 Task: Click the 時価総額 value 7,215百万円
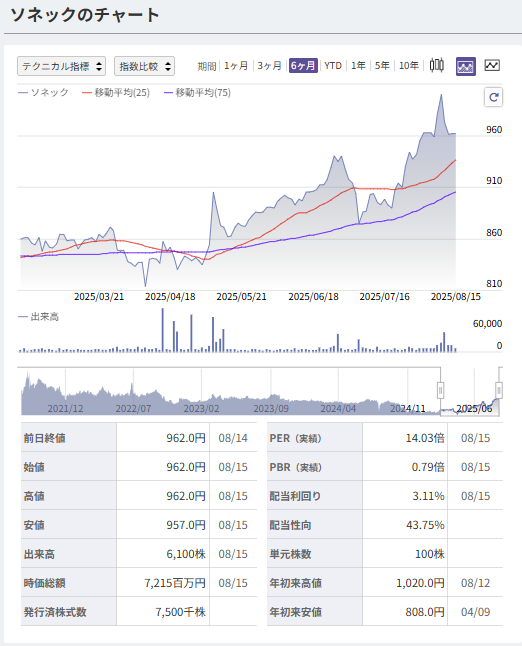coord(175,583)
